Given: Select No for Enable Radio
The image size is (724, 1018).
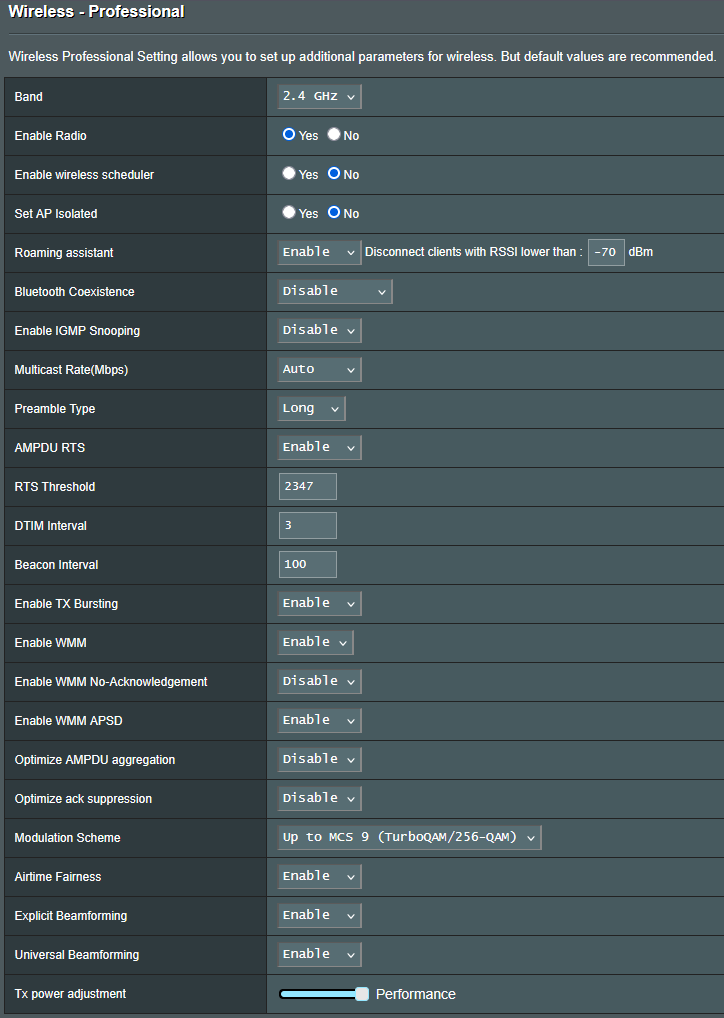Looking at the screenshot, I should [x=334, y=134].
